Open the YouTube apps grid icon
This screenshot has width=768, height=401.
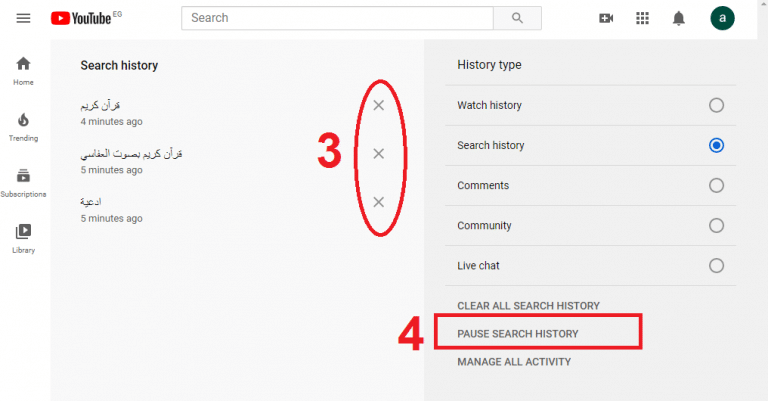642,18
